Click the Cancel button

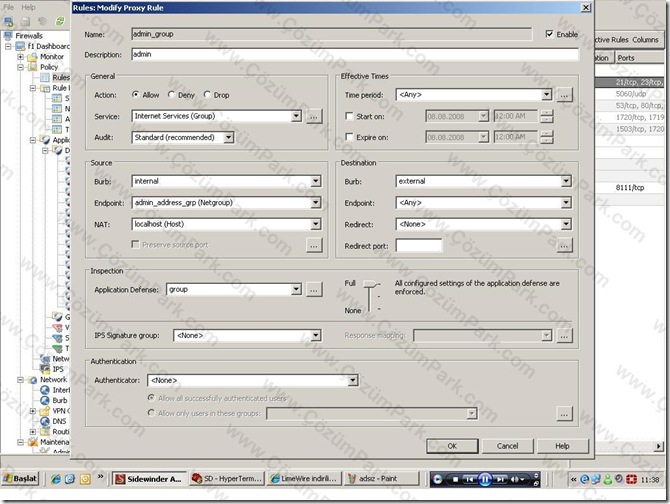click(x=508, y=446)
